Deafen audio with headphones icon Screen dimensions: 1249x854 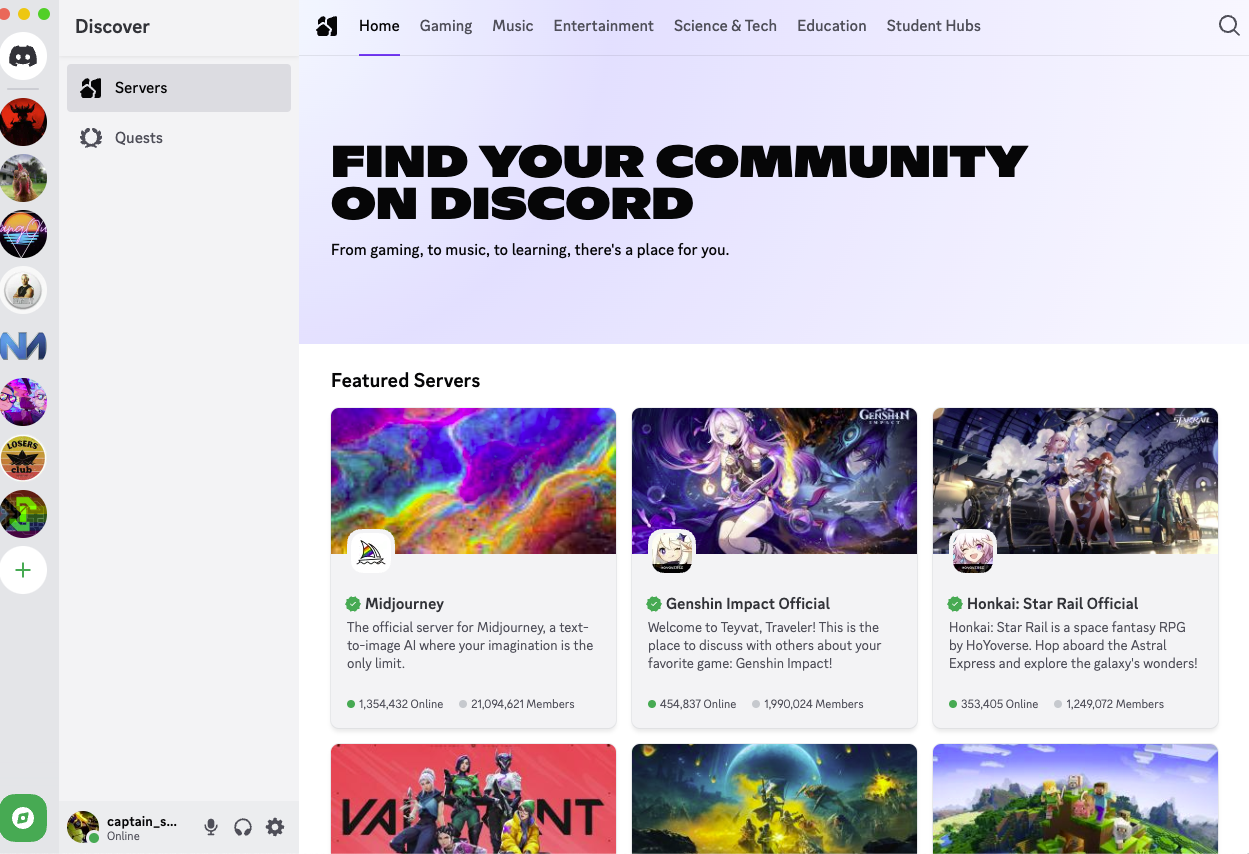pyautogui.click(x=243, y=827)
